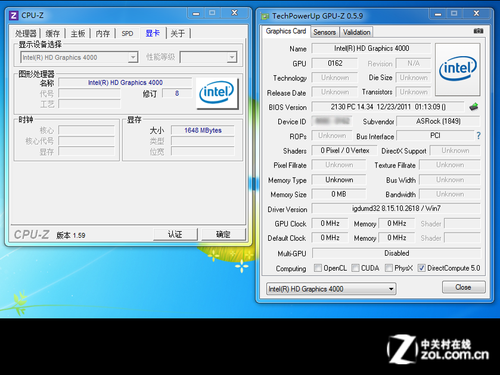Click the CPU-Z title bar app icon
This screenshot has width=500, height=375.
point(14,15)
